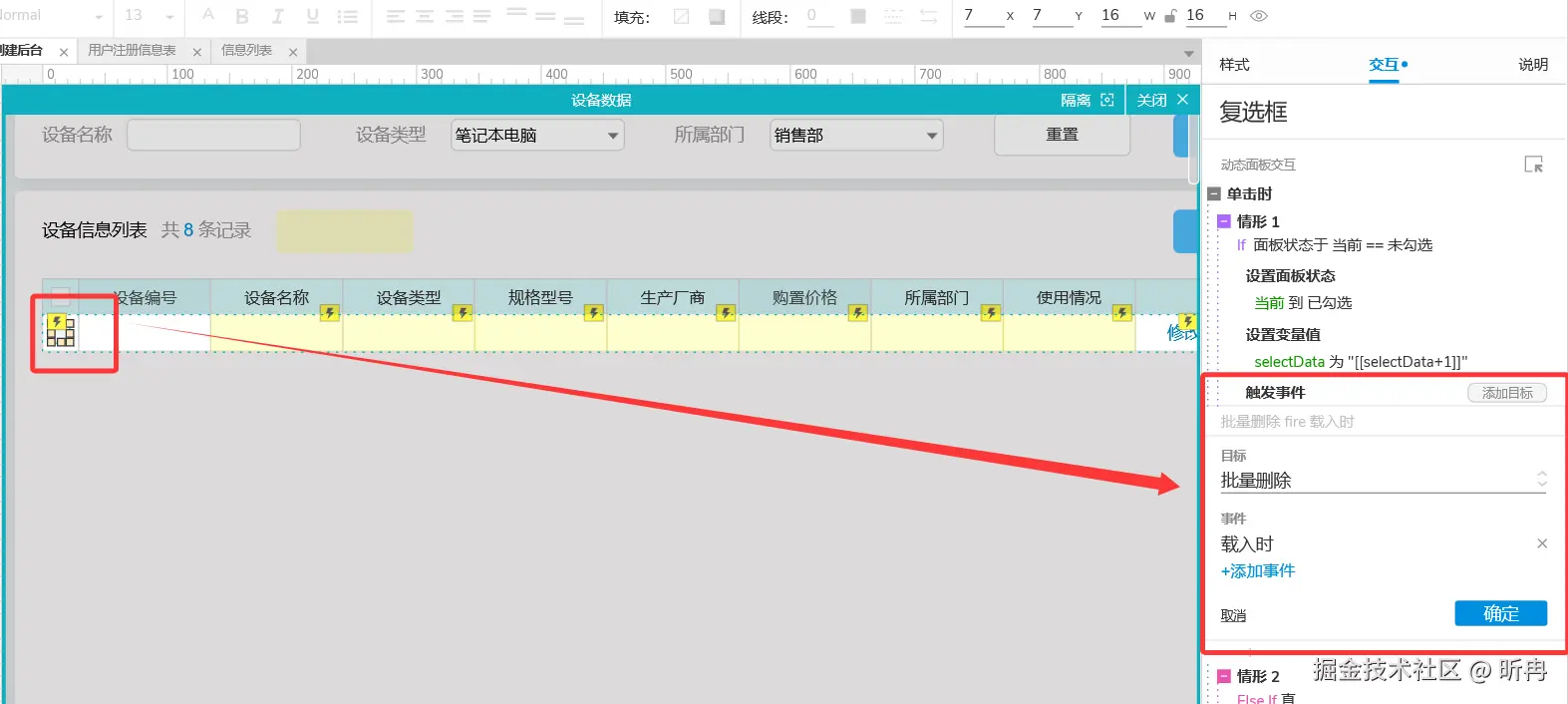Open the 说明 panel tab
The height and width of the screenshot is (704, 1568).
tap(1533, 65)
